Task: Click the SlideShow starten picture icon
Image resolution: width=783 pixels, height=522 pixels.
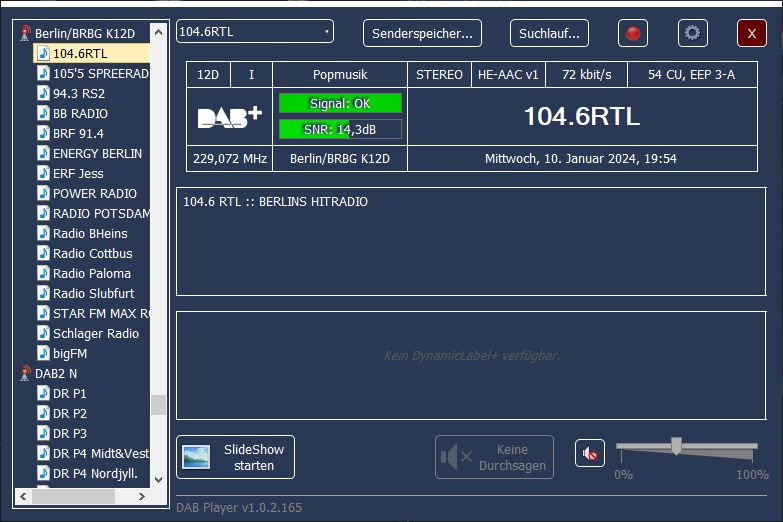Action: [196, 457]
